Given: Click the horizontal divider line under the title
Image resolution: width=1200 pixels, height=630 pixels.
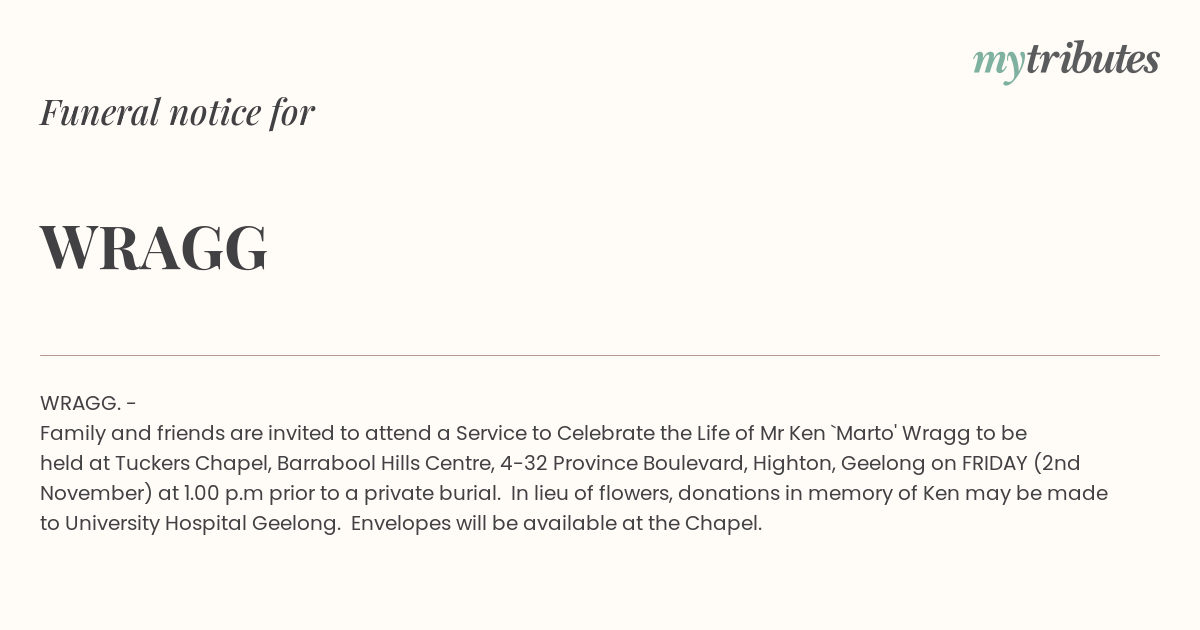Looking at the screenshot, I should [600, 355].
